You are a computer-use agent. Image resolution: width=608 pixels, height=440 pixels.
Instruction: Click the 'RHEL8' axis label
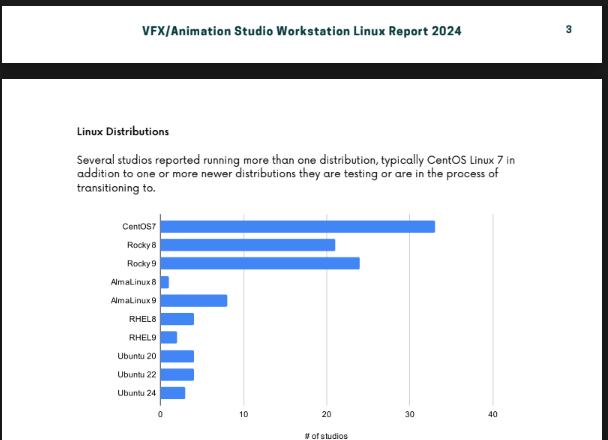click(x=143, y=319)
